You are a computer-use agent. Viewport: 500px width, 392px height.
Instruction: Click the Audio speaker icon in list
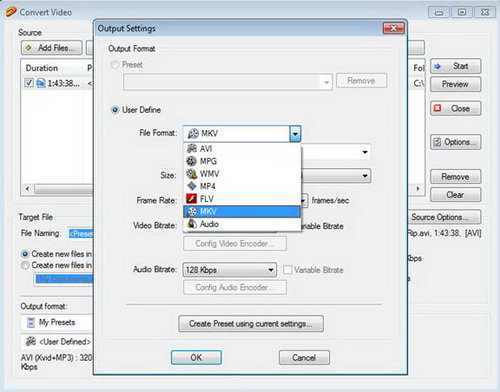[x=192, y=224]
